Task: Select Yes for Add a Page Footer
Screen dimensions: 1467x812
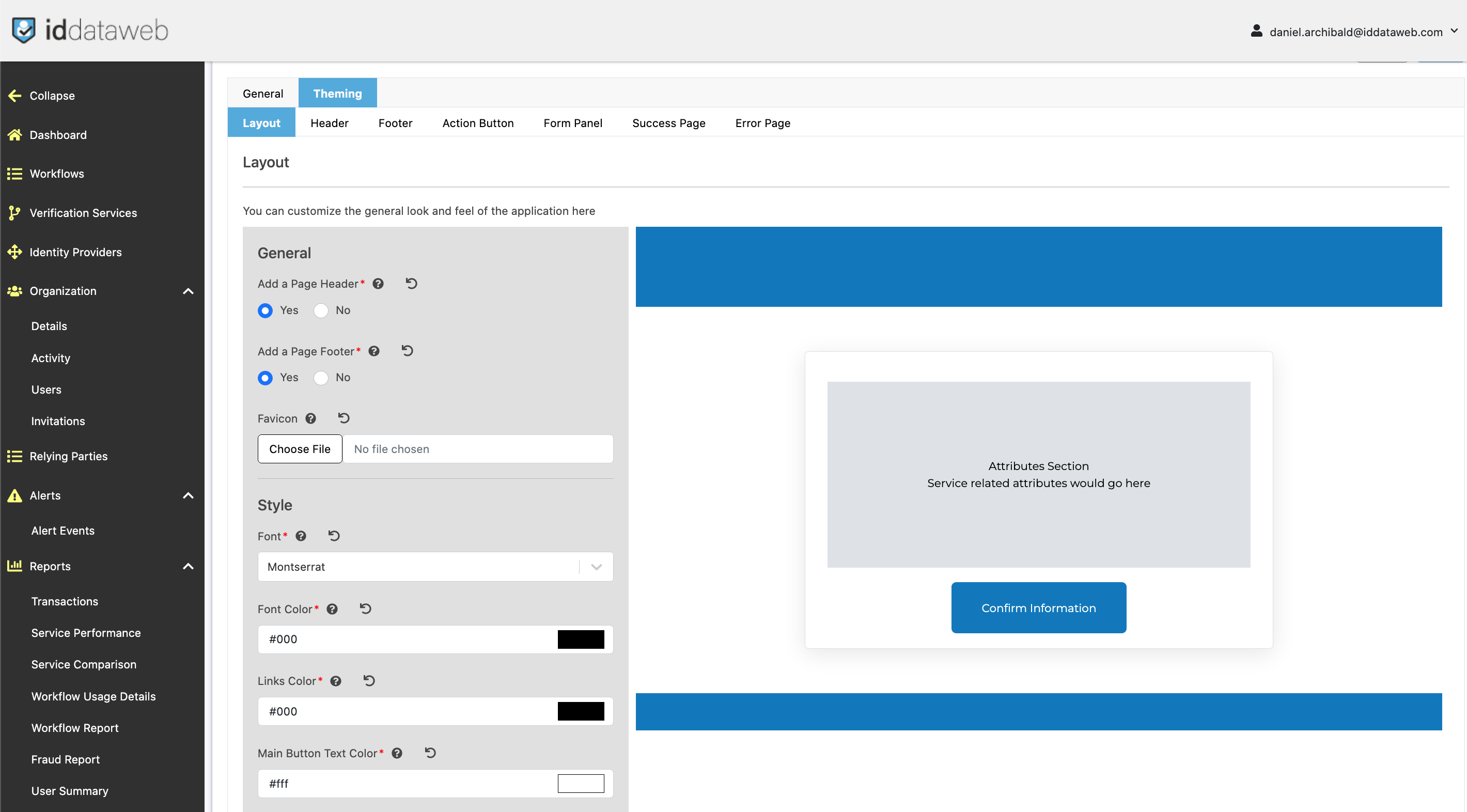Action: pyautogui.click(x=266, y=378)
